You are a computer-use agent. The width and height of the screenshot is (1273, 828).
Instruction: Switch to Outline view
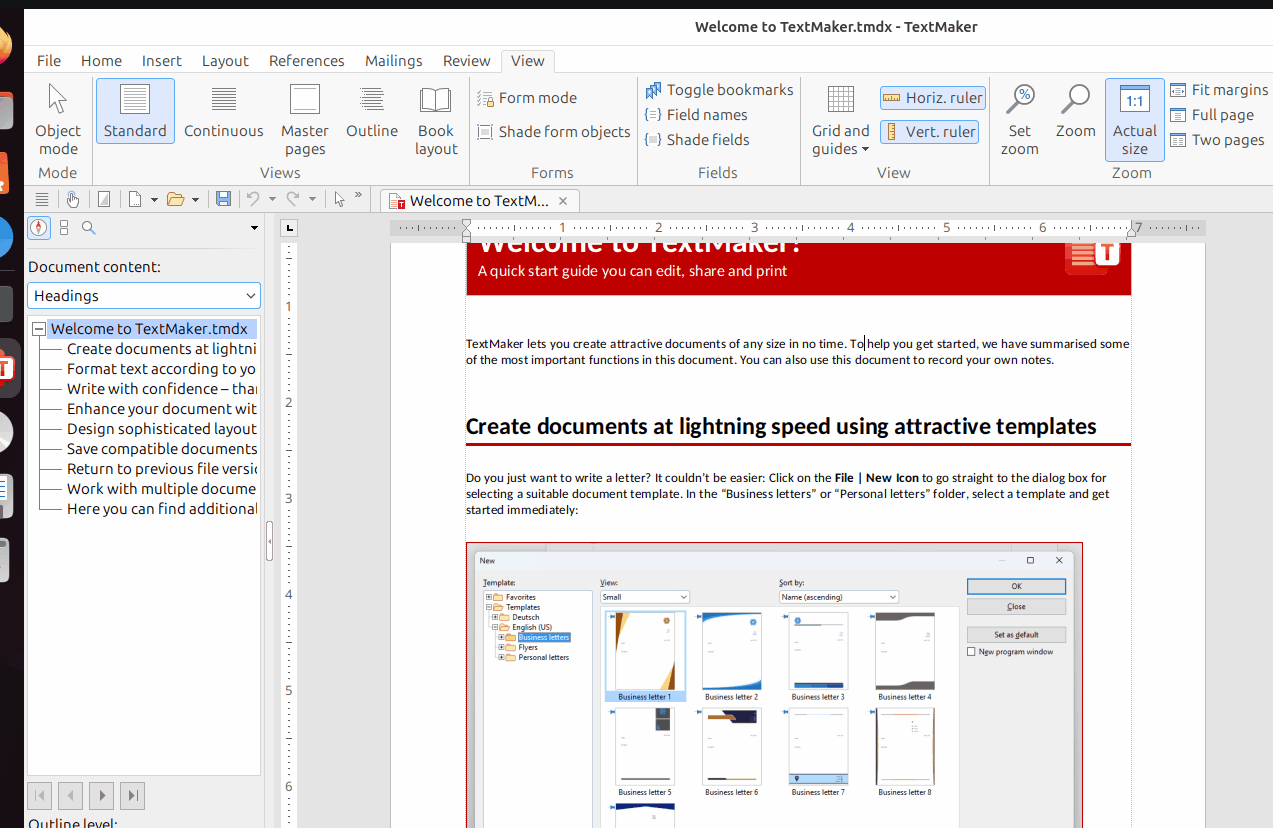click(372, 111)
